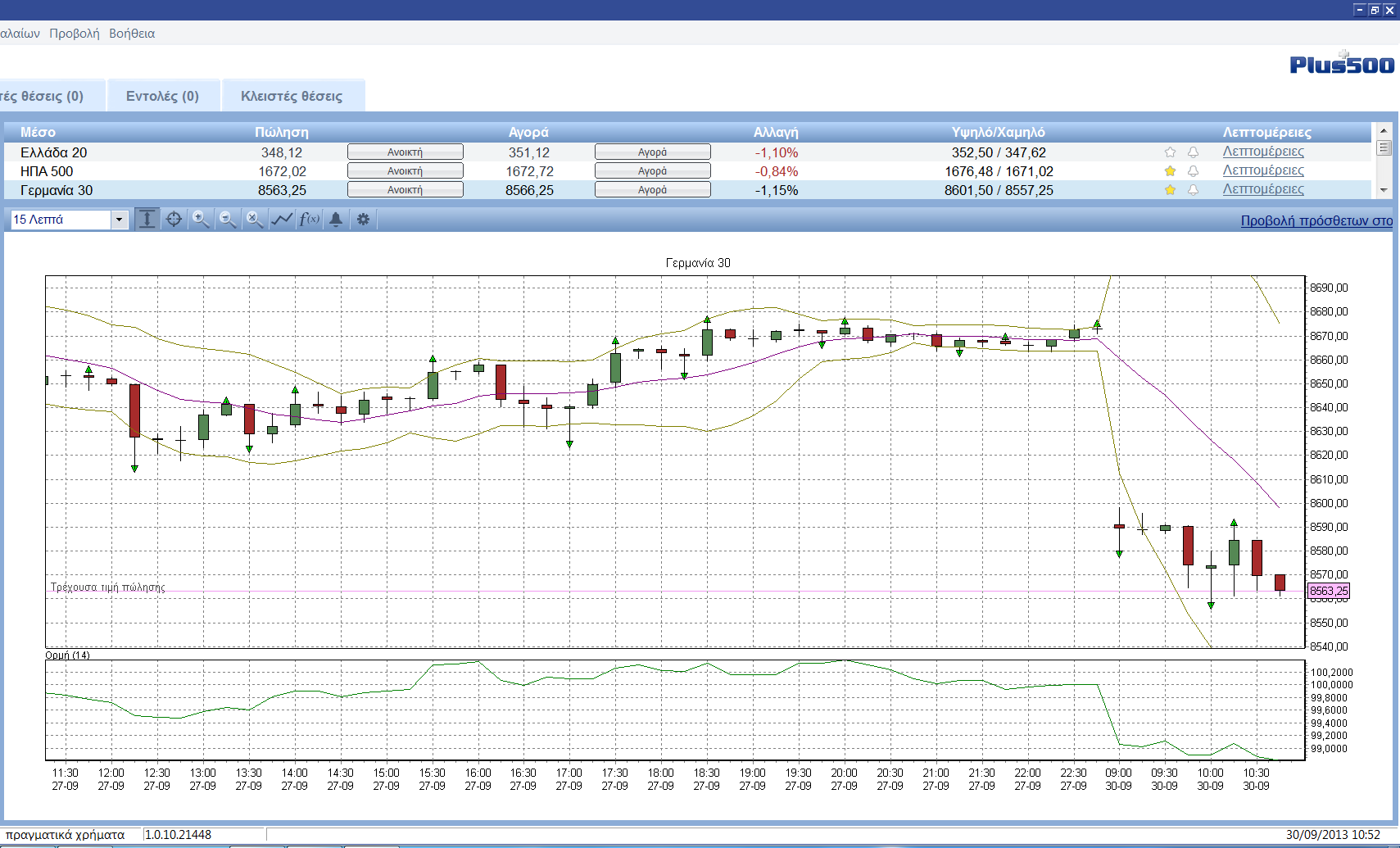Open the 15 Λεπτά timeframe dropdown
The image size is (1400, 848).
pos(120,220)
